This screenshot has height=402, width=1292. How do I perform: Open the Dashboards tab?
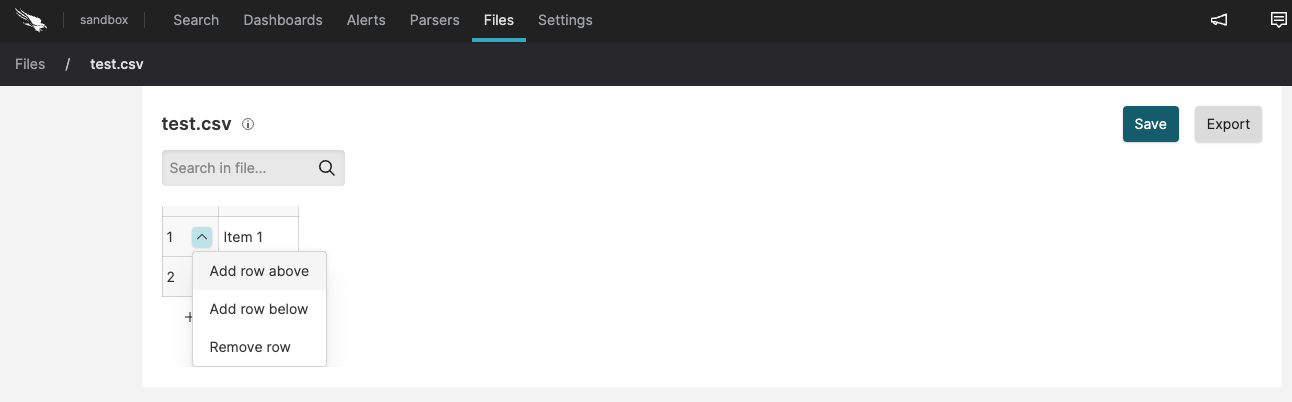click(x=283, y=20)
